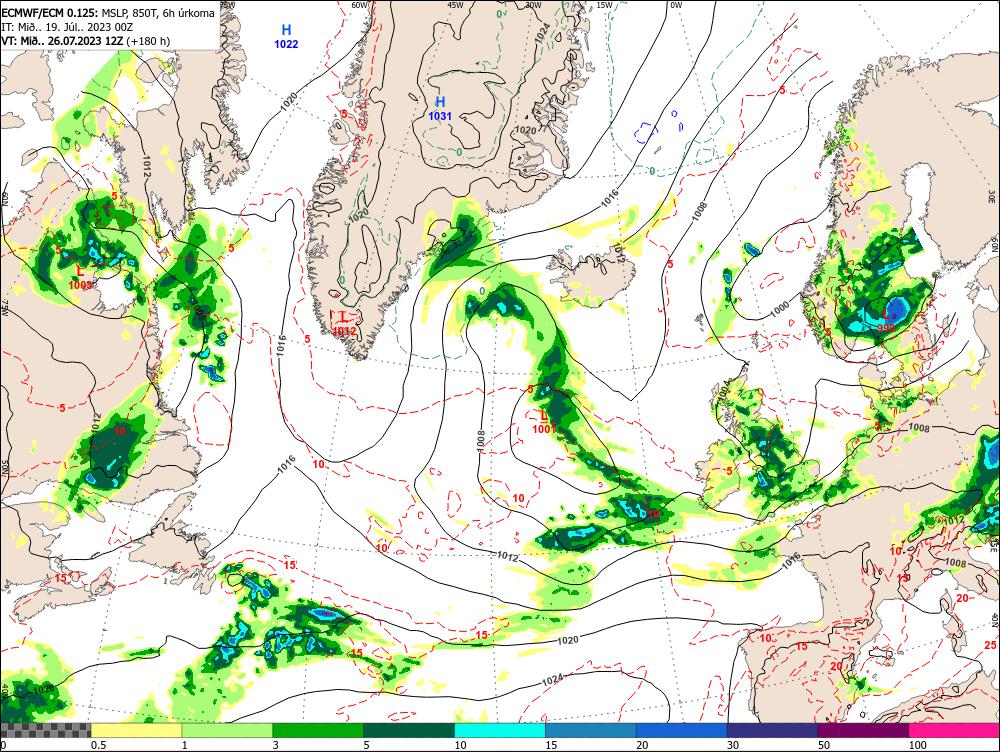Click the steel blue 15–20 legend swatch
Image resolution: width=1000 pixels, height=752 pixels.
(x=591, y=730)
